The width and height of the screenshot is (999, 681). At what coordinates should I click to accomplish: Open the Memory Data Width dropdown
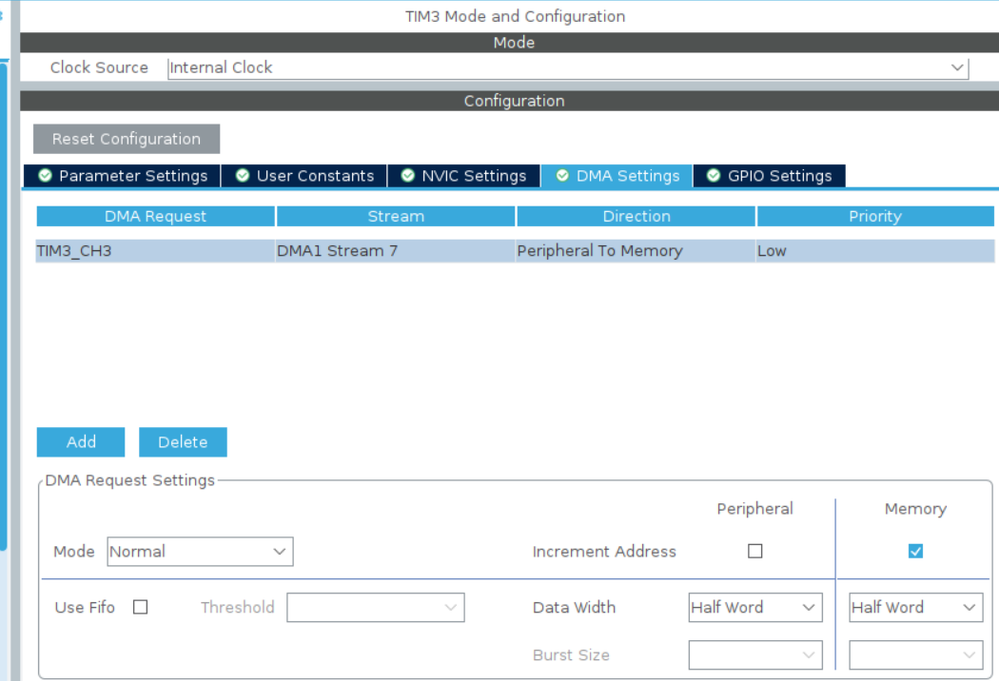[916, 608]
